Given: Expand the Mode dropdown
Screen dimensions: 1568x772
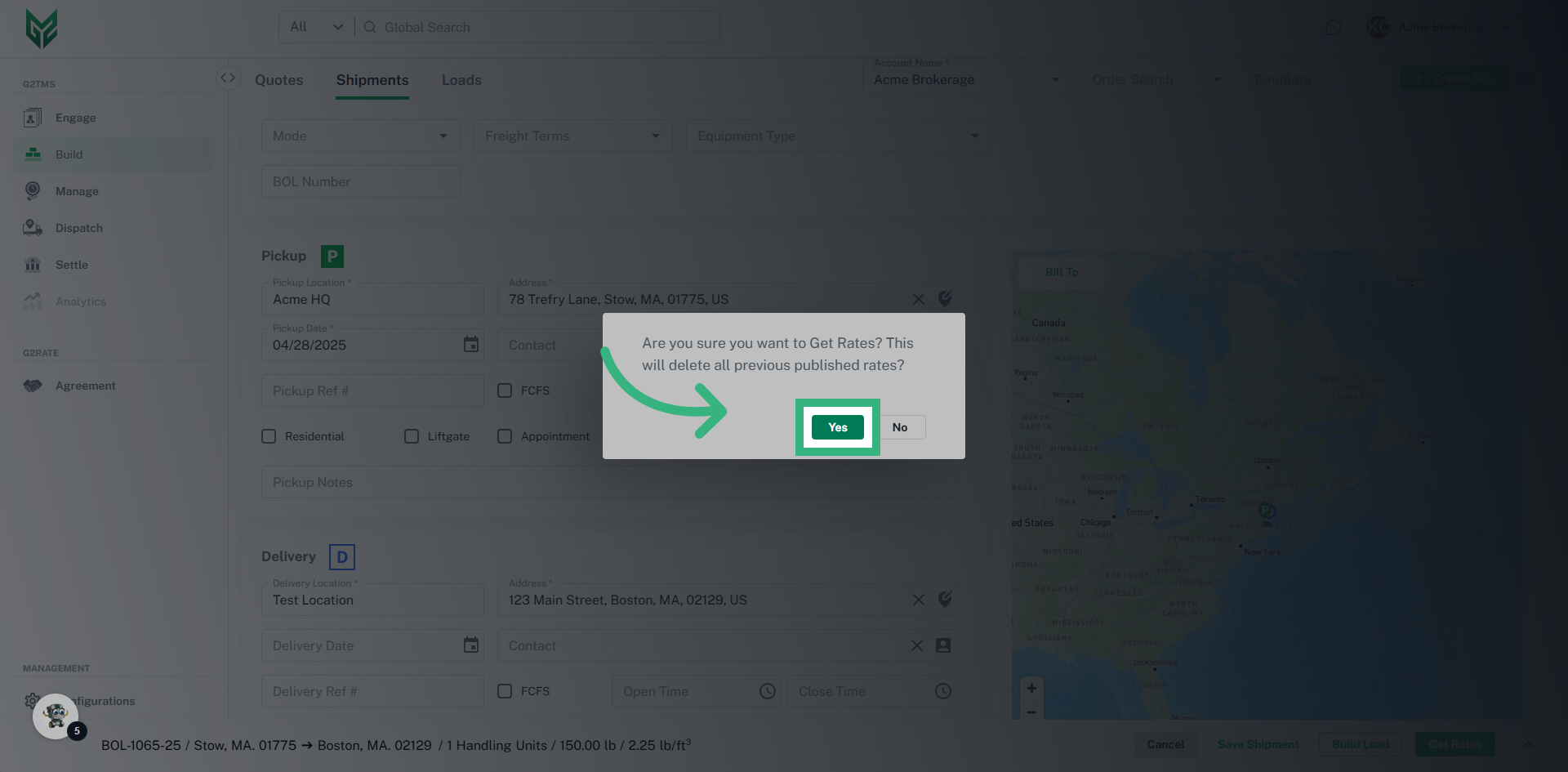Looking at the screenshot, I should click(x=360, y=136).
